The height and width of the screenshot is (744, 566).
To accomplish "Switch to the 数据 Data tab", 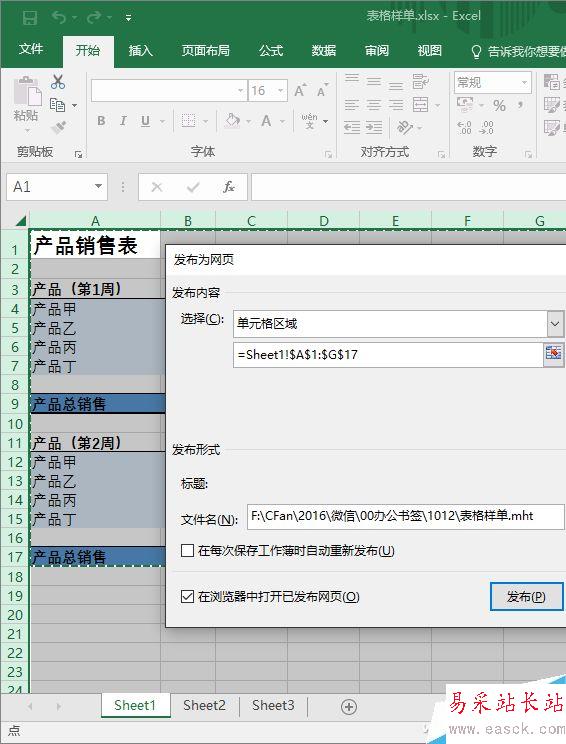I will click(x=324, y=50).
